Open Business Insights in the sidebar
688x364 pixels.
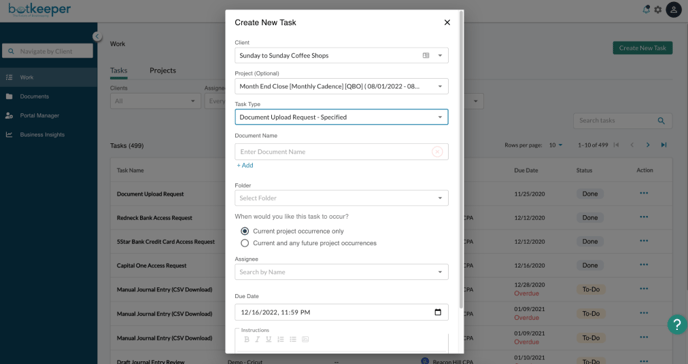48,135
